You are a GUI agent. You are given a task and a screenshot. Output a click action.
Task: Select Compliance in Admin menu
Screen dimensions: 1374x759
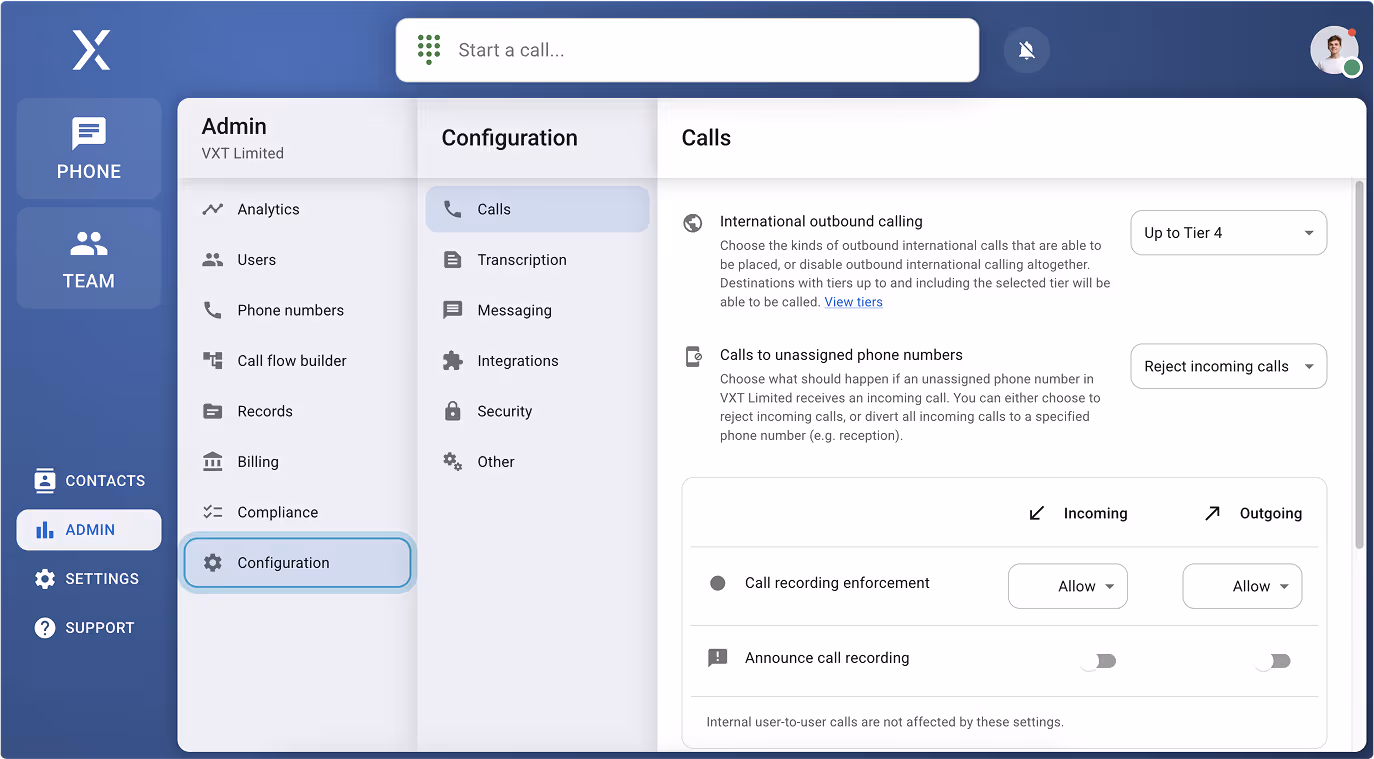point(297,512)
